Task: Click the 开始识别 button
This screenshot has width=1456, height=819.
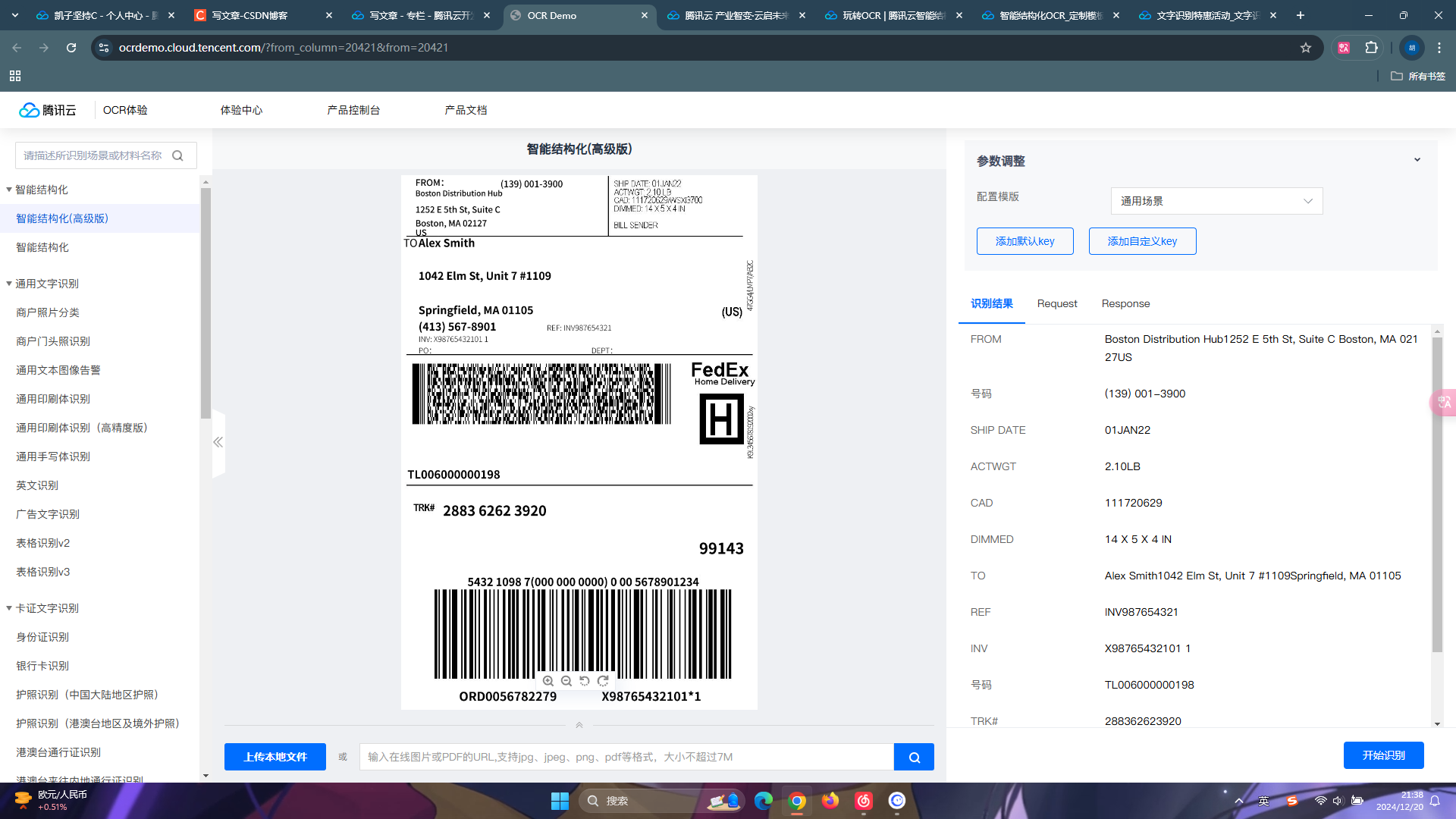Action: point(1383,755)
